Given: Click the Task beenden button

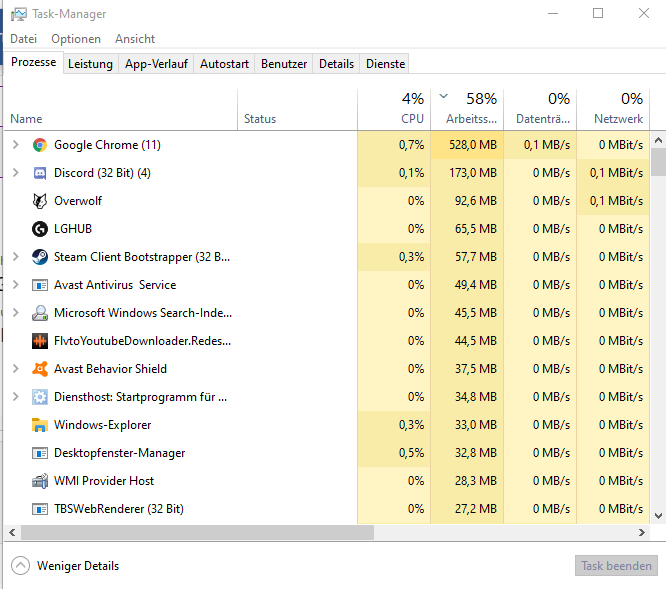Looking at the screenshot, I should [x=616, y=566].
